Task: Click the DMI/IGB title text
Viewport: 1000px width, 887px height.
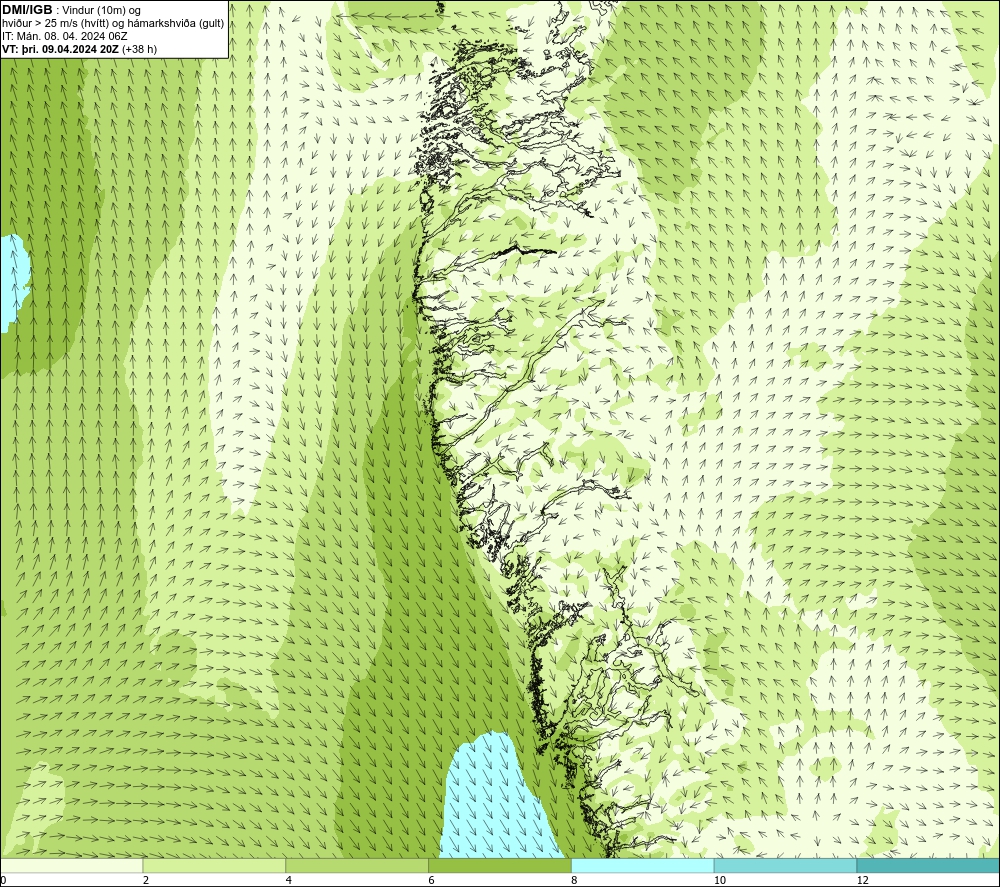Action: (27, 10)
